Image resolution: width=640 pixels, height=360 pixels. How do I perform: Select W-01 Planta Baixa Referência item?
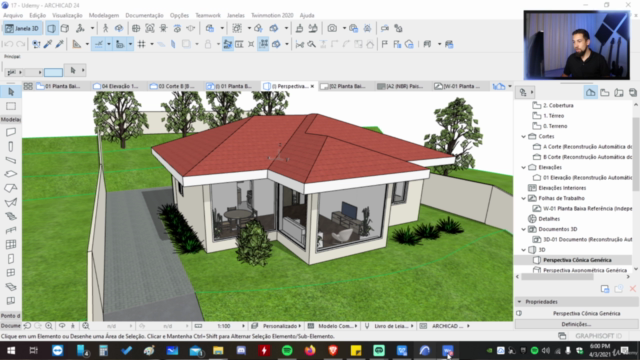pos(587,209)
